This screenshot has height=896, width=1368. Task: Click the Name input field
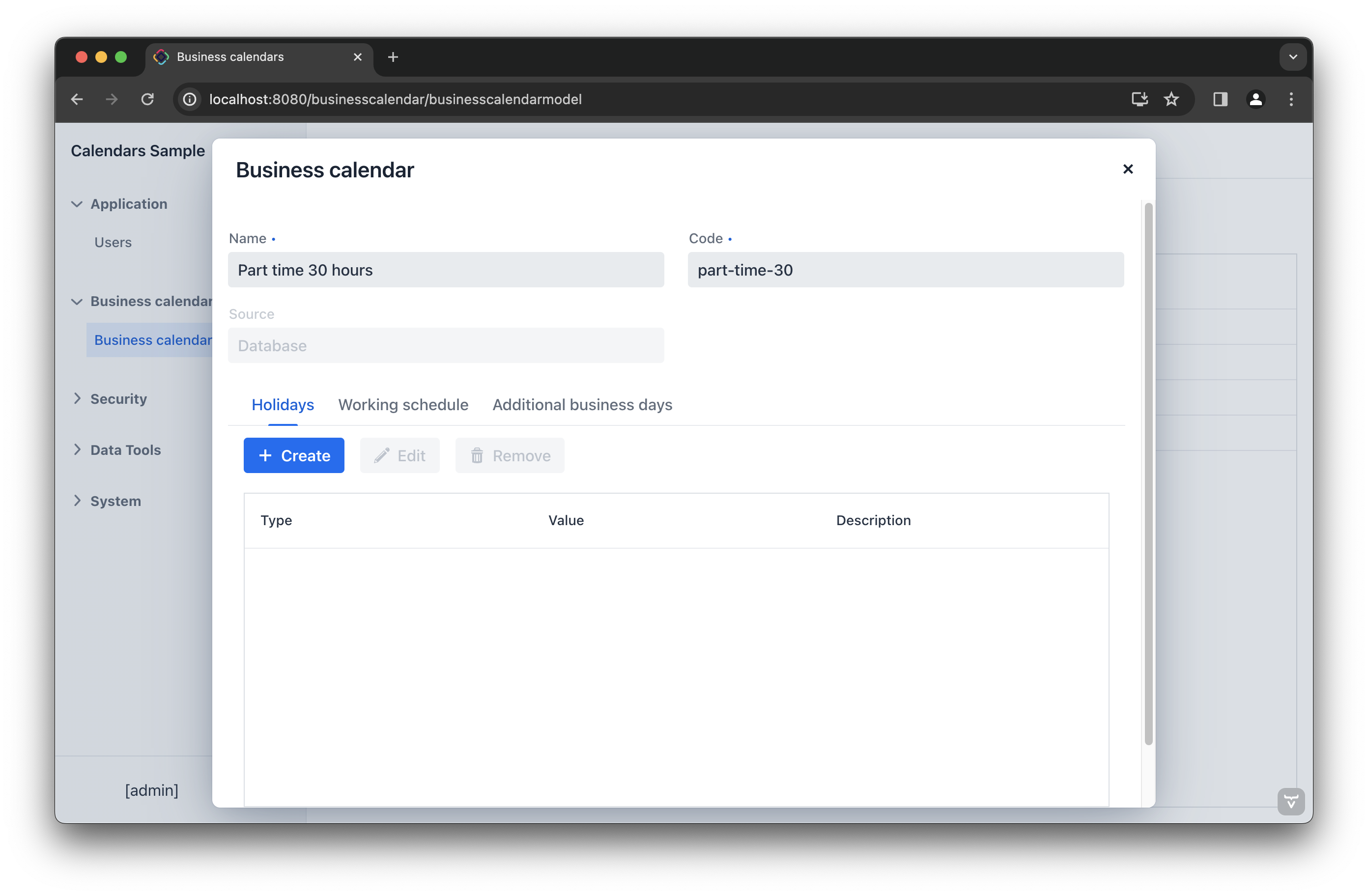[446, 270]
